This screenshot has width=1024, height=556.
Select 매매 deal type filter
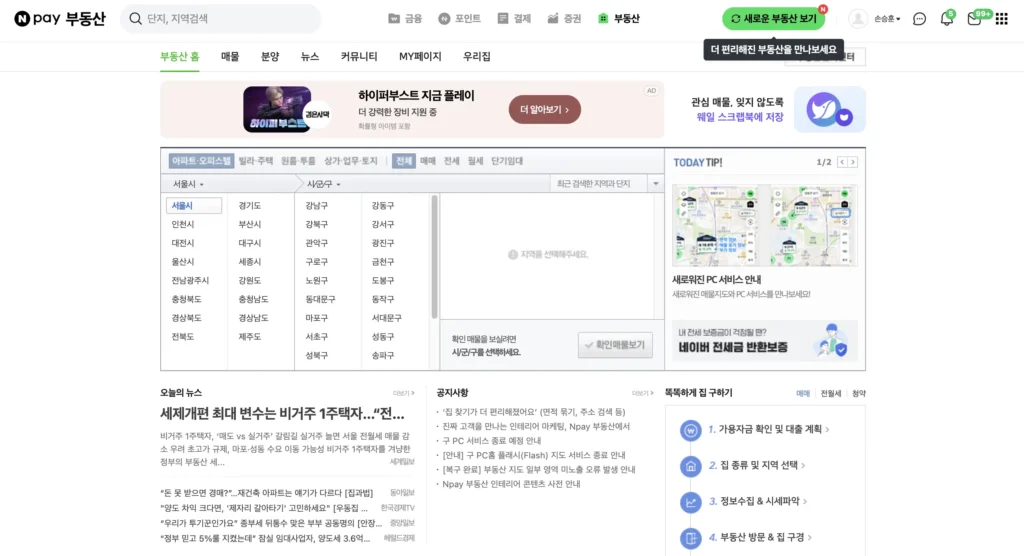coord(428,161)
